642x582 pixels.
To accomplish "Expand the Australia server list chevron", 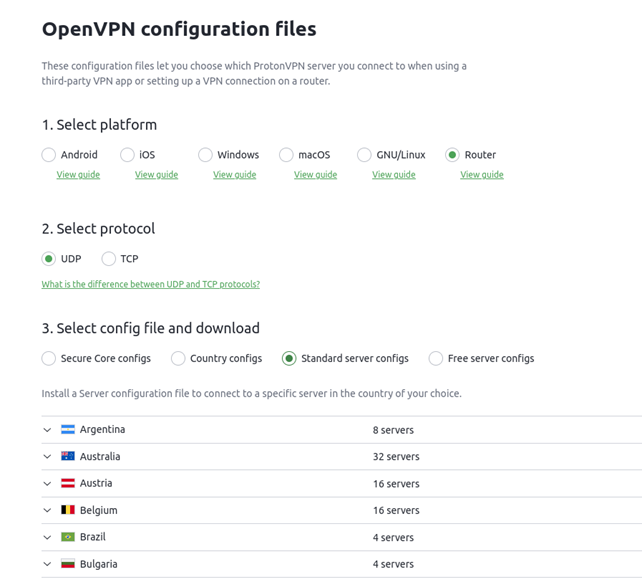I will 47,457.
